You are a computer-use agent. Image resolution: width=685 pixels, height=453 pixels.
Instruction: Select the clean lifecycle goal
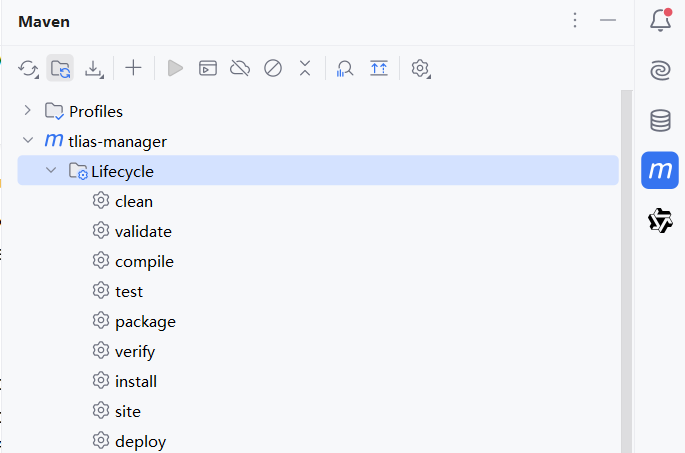(134, 202)
